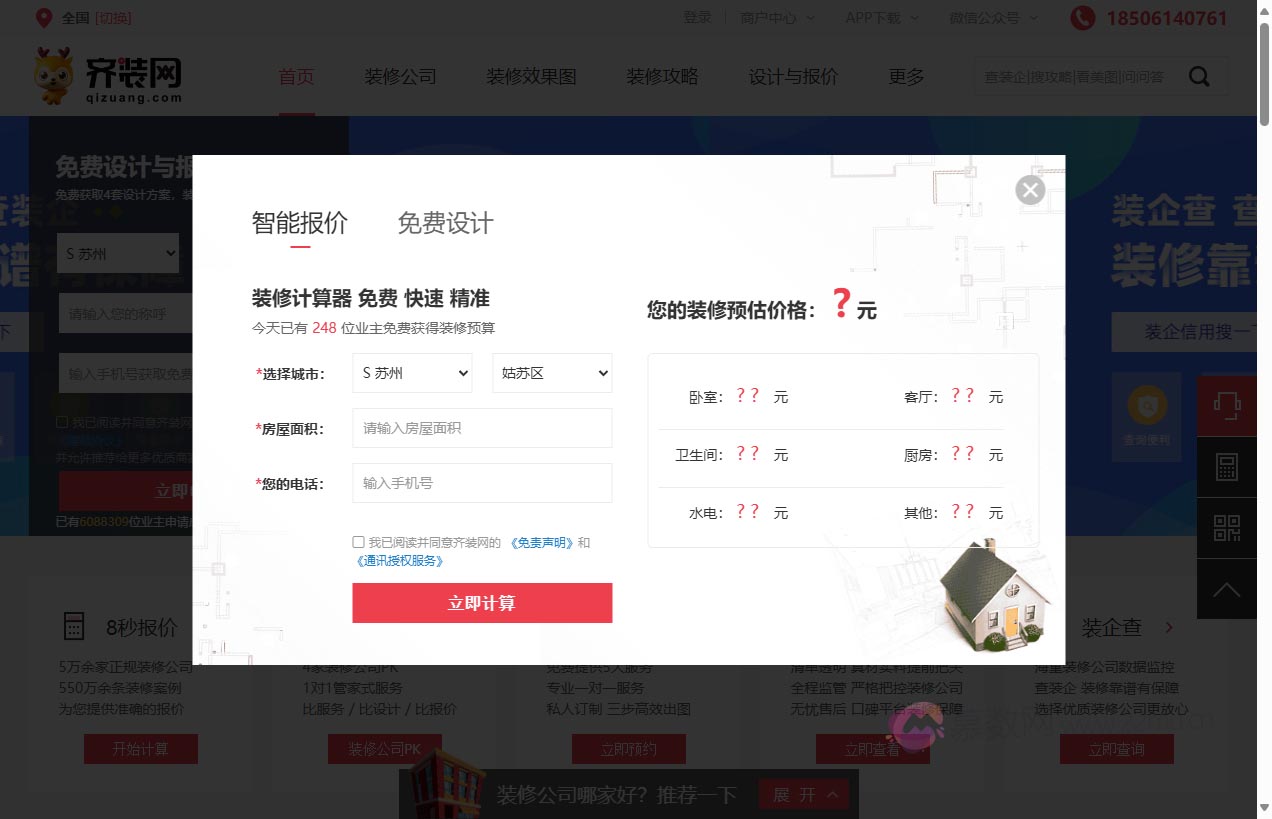Click the QR code icon on the right sidebar
This screenshot has height=819, width=1272.
(1227, 528)
